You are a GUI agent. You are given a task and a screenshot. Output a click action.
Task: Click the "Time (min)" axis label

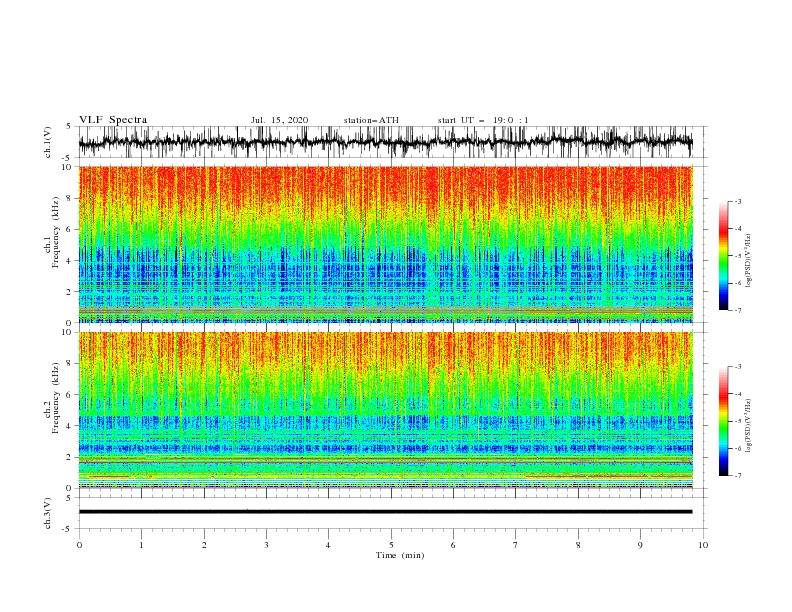pyautogui.click(x=400, y=555)
